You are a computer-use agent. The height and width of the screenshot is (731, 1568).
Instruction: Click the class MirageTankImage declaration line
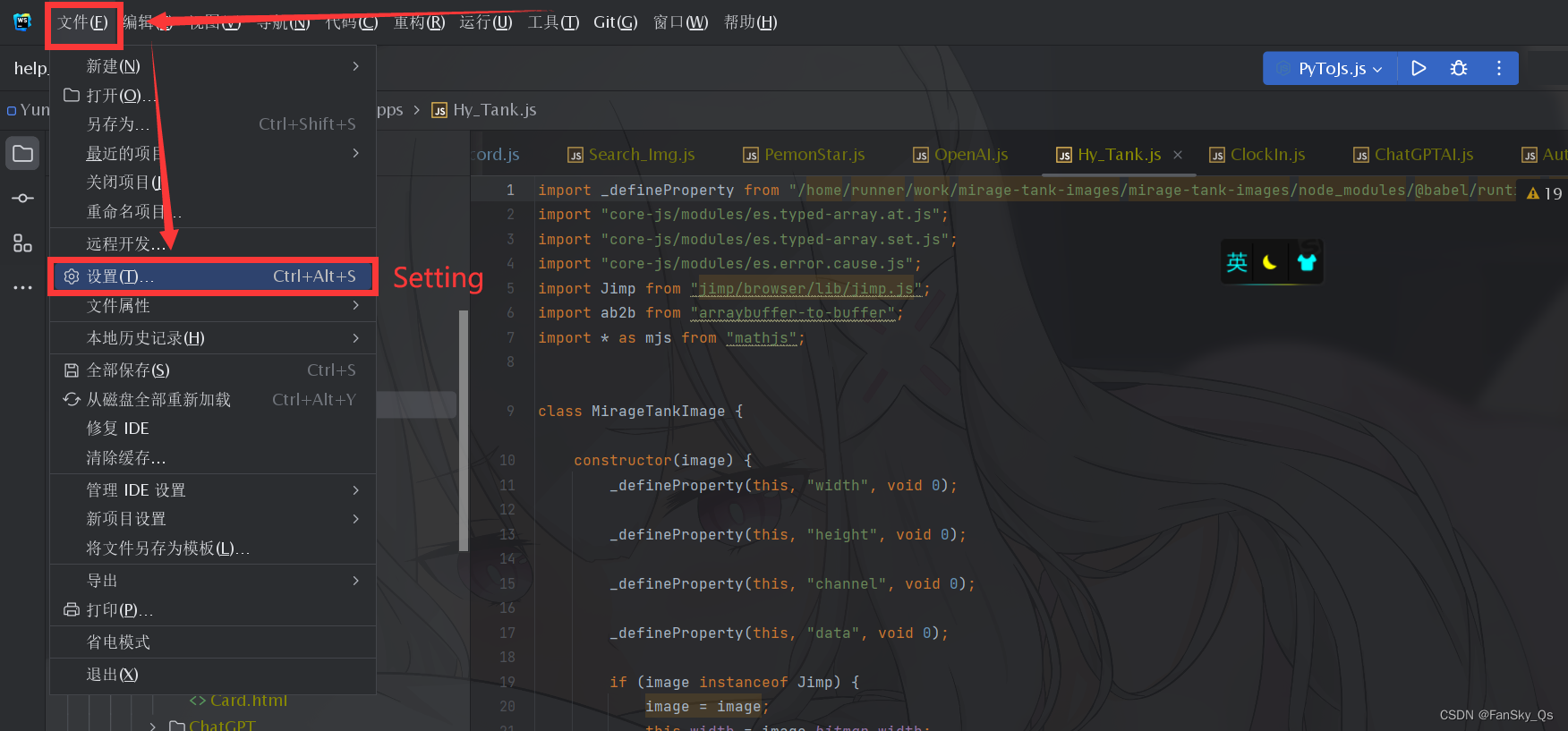click(x=640, y=411)
